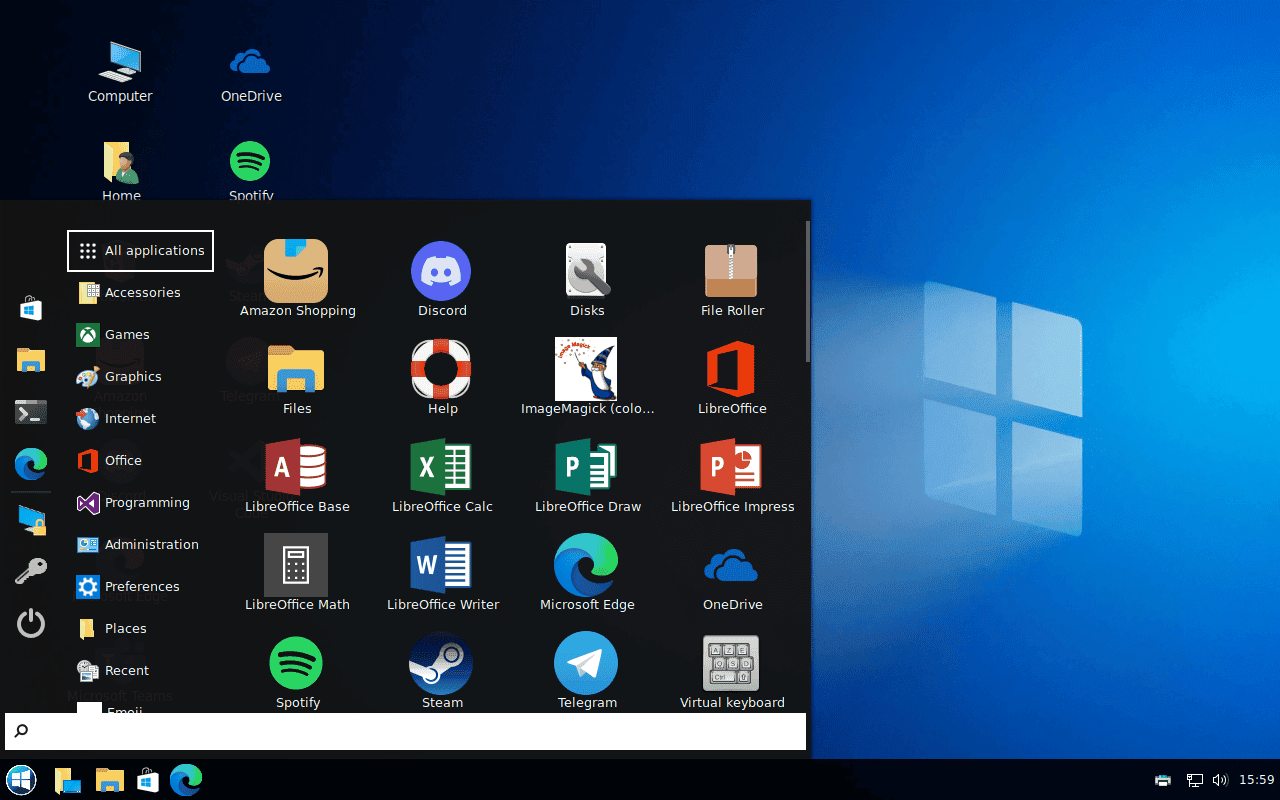
Task: Click the printer icon in system tray
Action: tap(1163, 780)
